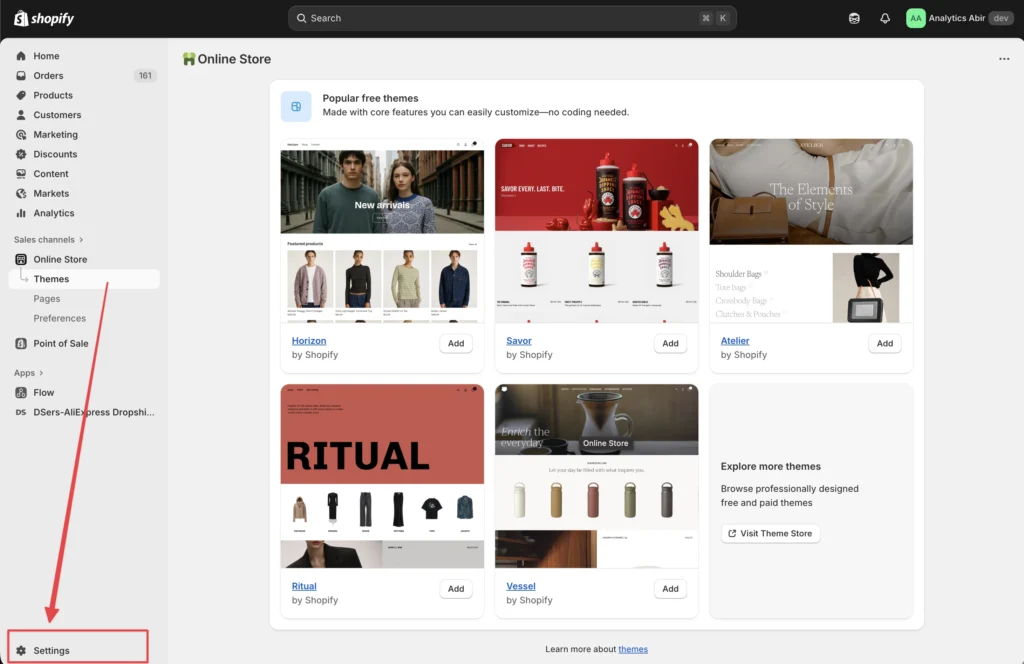This screenshot has width=1024, height=664.
Task: Add the Atelier theme
Action: [884, 343]
